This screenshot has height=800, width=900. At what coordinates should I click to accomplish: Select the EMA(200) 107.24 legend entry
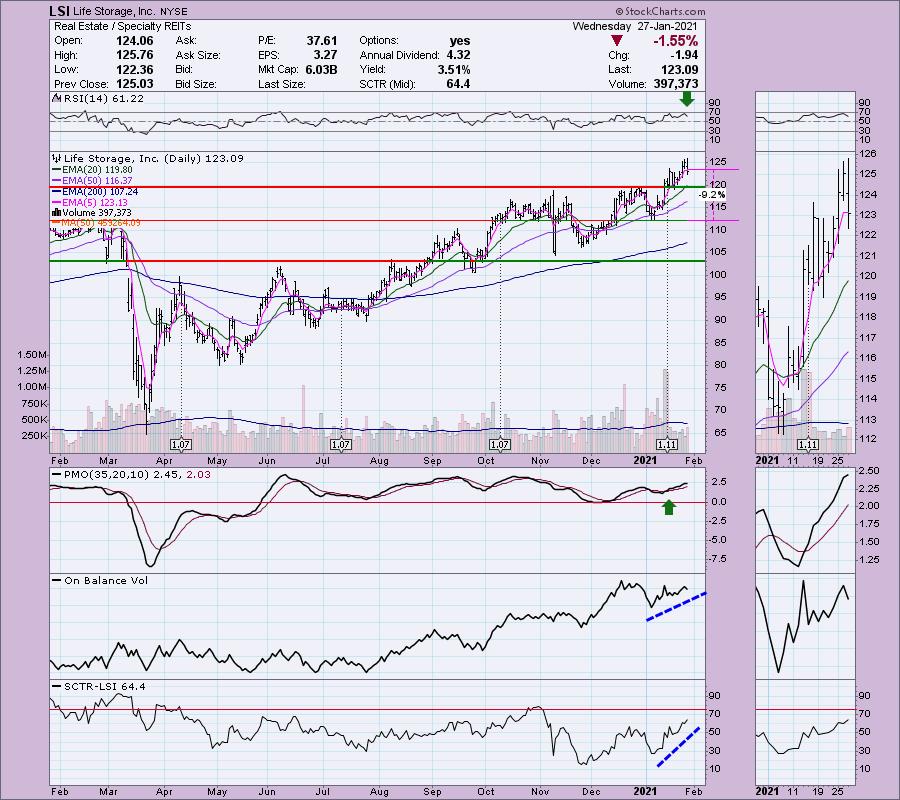[100, 192]
